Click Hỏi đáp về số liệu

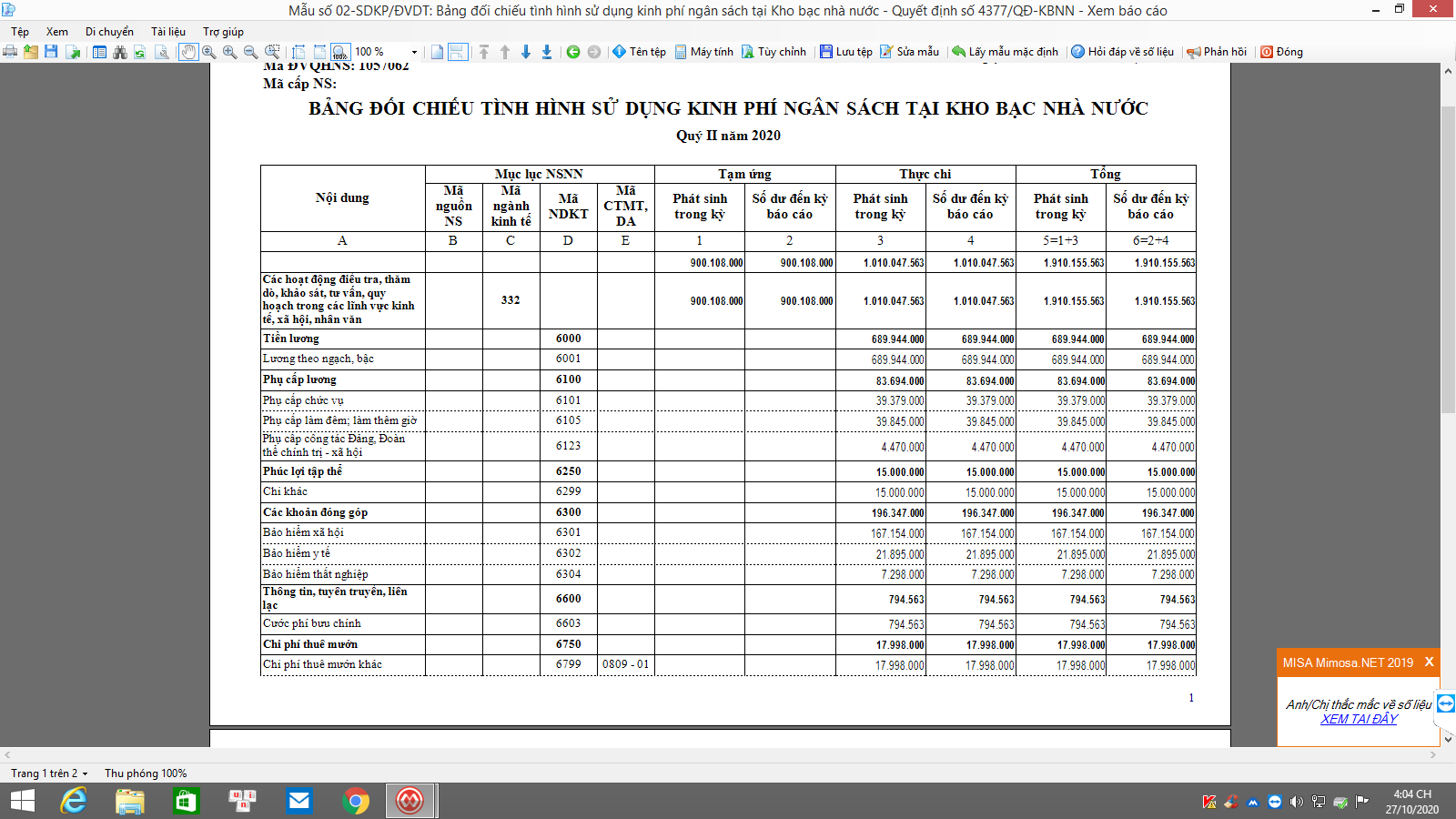coord(1122,52)
